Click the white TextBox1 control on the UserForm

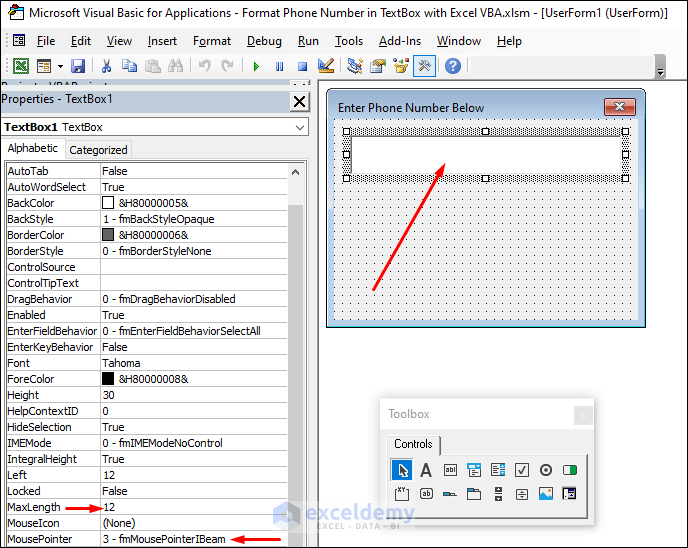tap(486, 155)
